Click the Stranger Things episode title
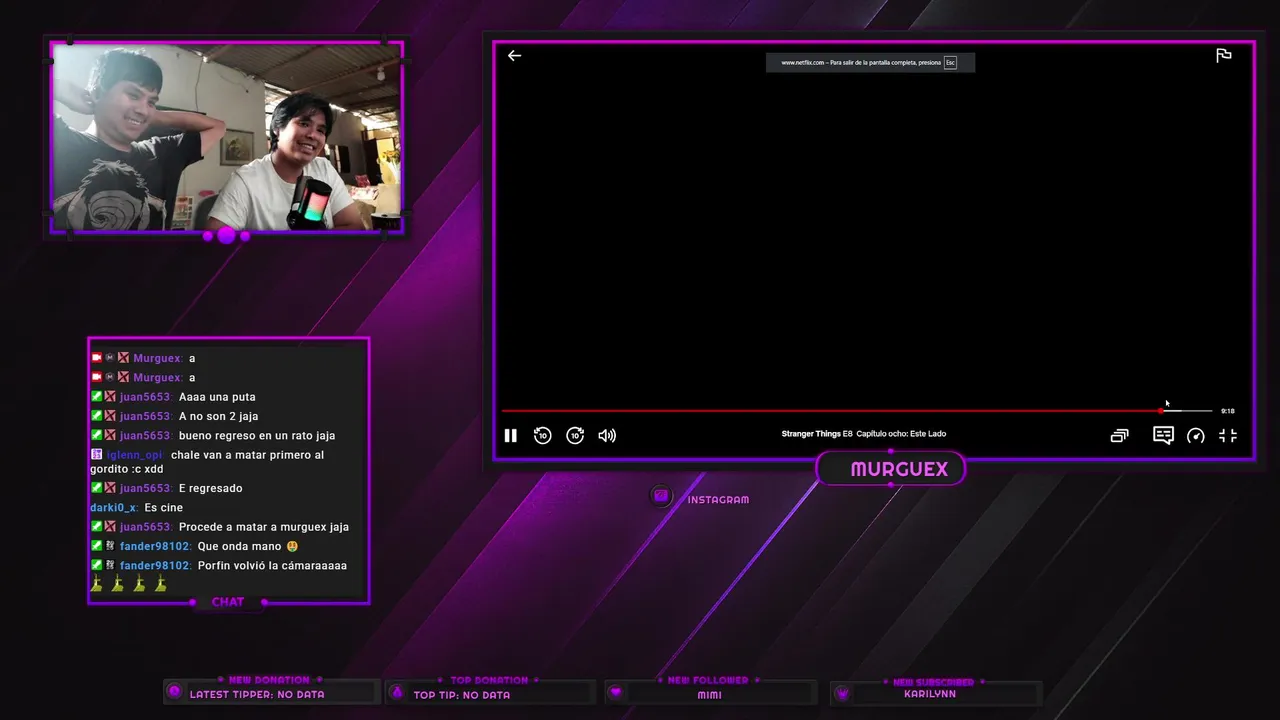1280x720 pixels. (864, 434)
